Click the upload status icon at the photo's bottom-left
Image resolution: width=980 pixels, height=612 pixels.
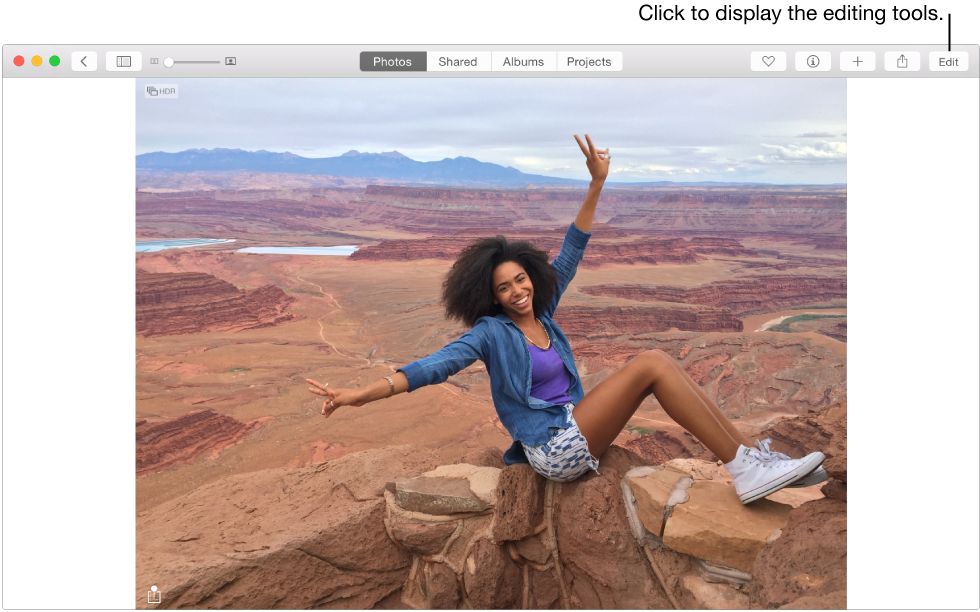[153, 594]
